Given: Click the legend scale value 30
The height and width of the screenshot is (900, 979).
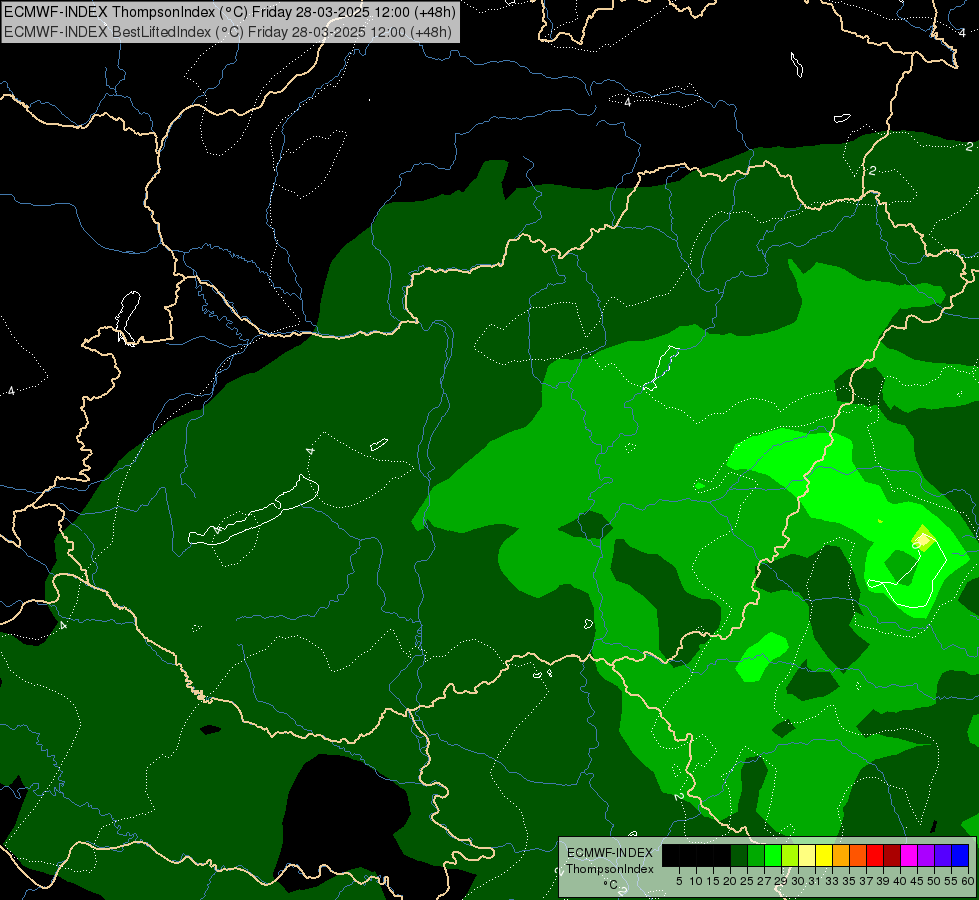Looking at the screenshot, I should pos(798,881).
